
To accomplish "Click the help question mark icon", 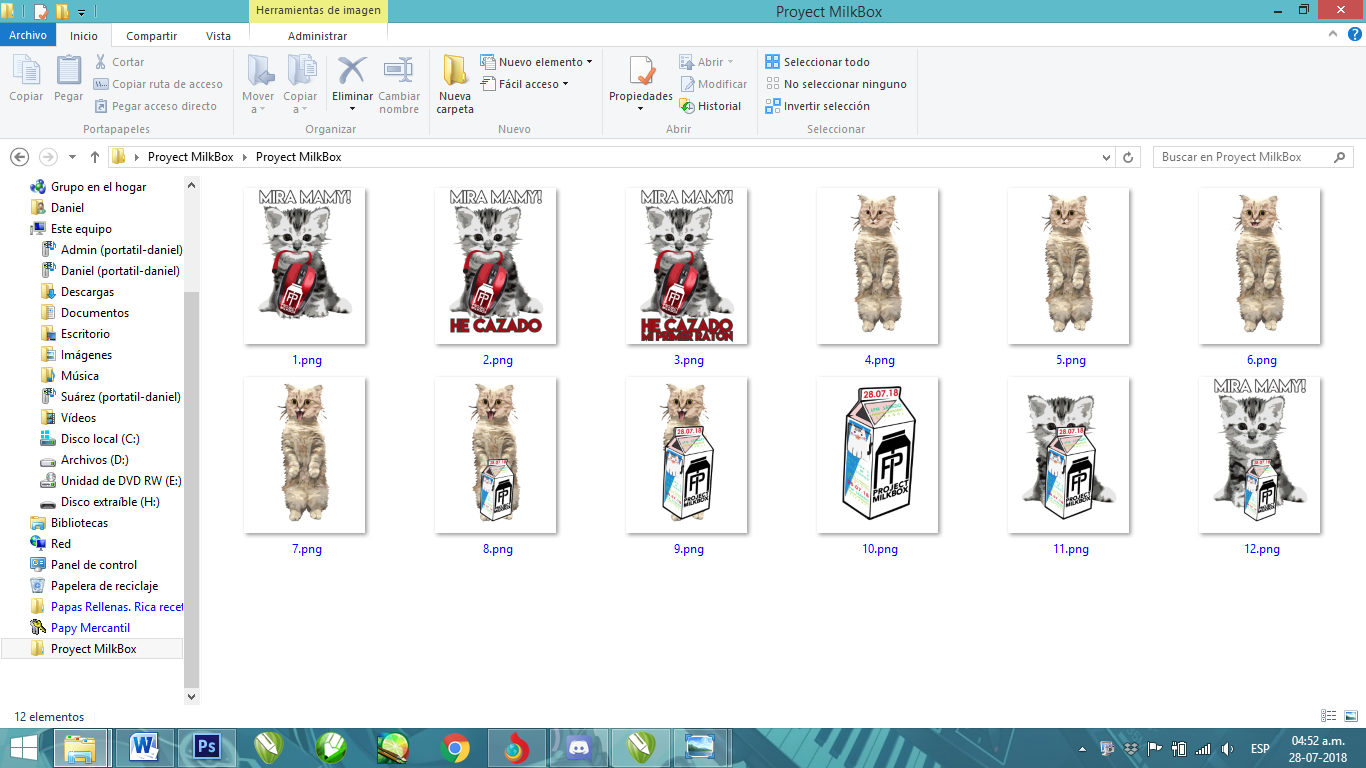I will (1354, 34).
